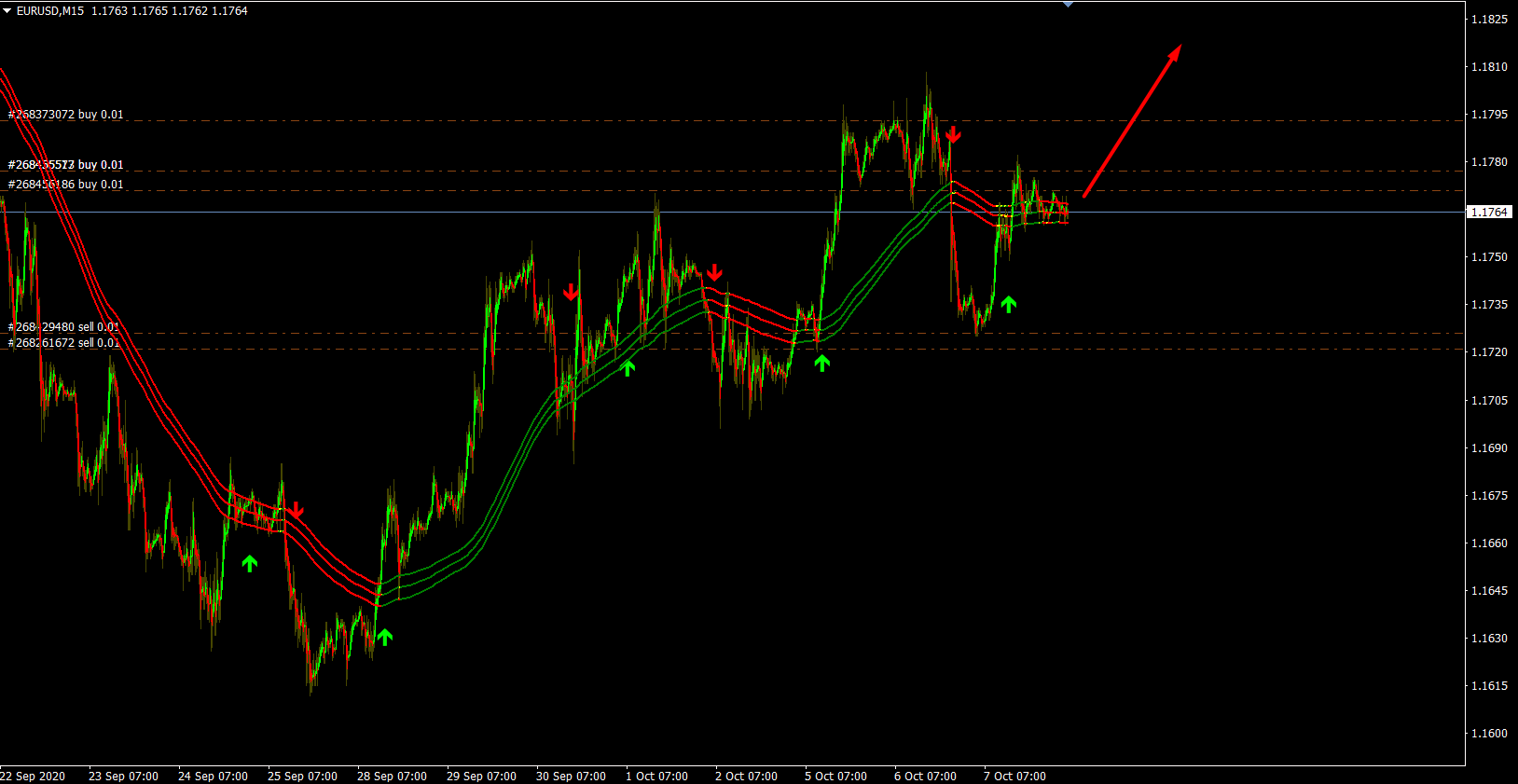The width and height of the screenshot is (1518, 784).
Task: Select the green buy arrow below the 28 Sep low
Action: (384, 637)
